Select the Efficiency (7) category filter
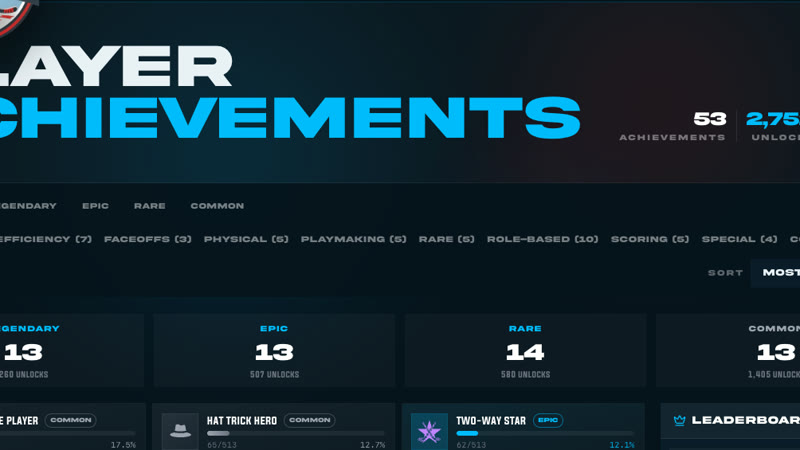The image size is (800, 450). (45, 239)
